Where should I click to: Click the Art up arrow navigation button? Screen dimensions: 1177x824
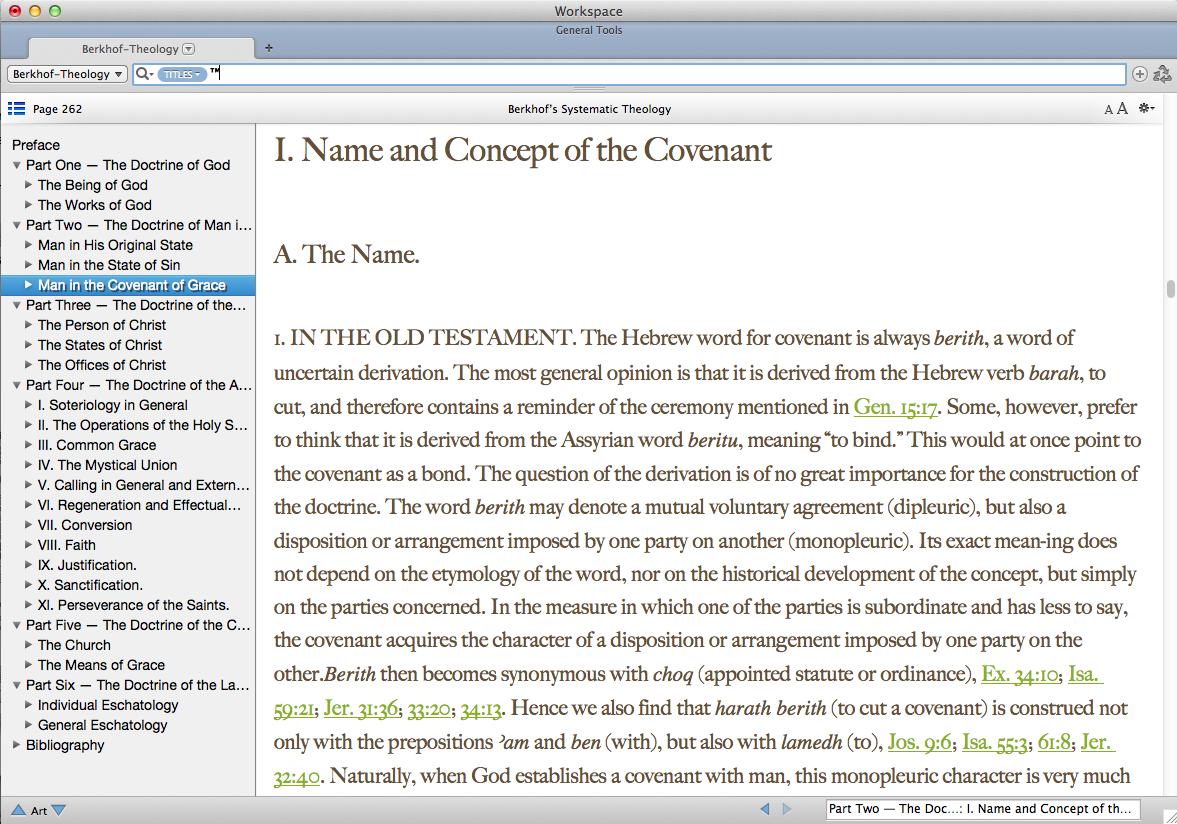tap(18, 810)
